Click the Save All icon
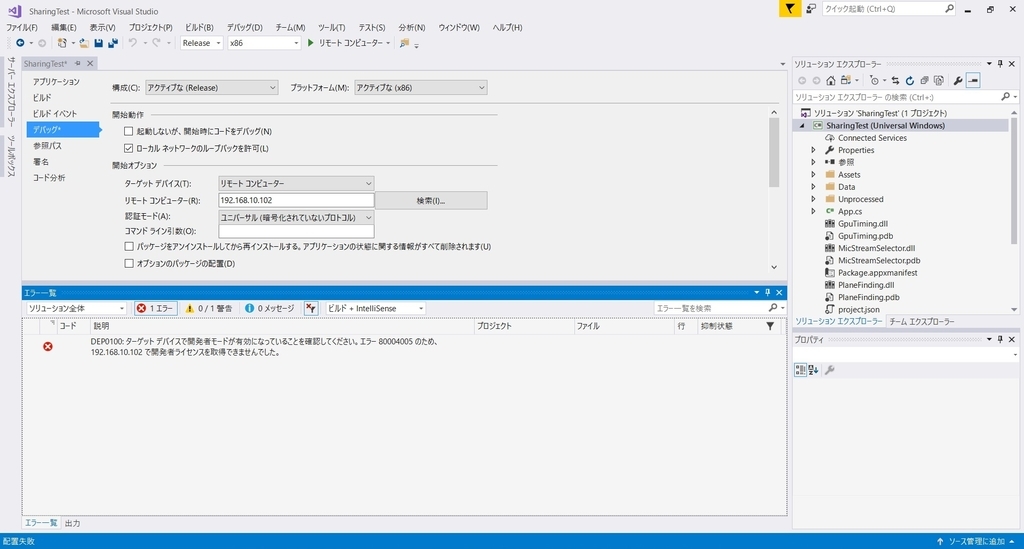Screen dimensions: 1024x549 [x=113, y=43]
